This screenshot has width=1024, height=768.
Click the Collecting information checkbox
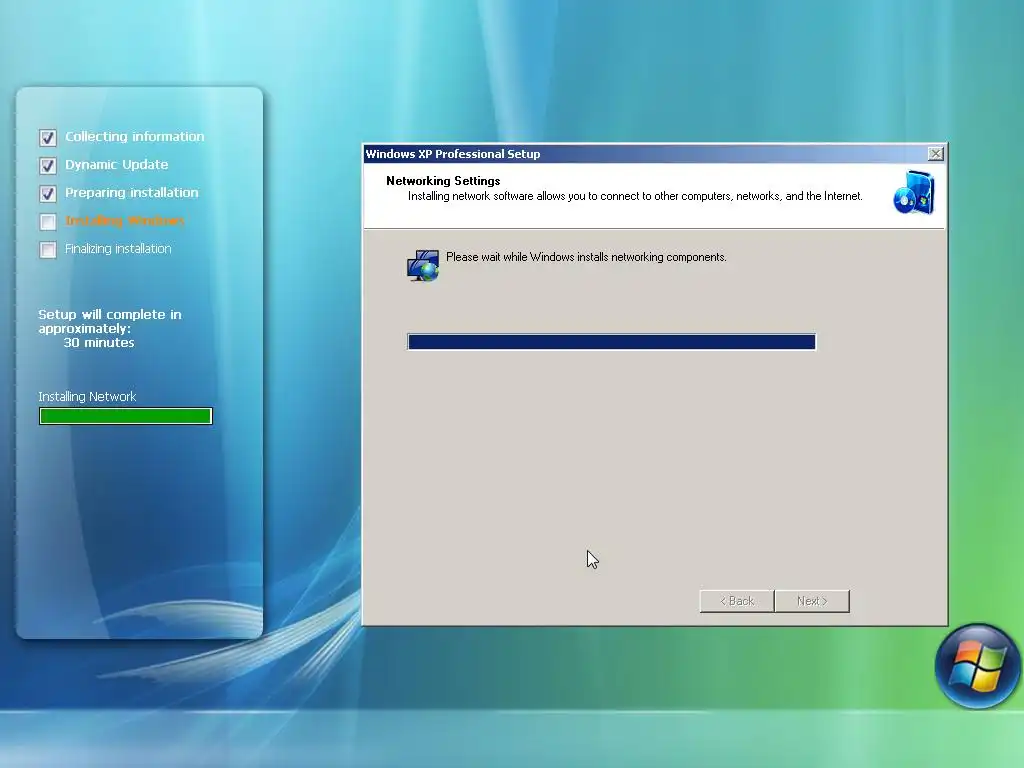pos(48,137)
